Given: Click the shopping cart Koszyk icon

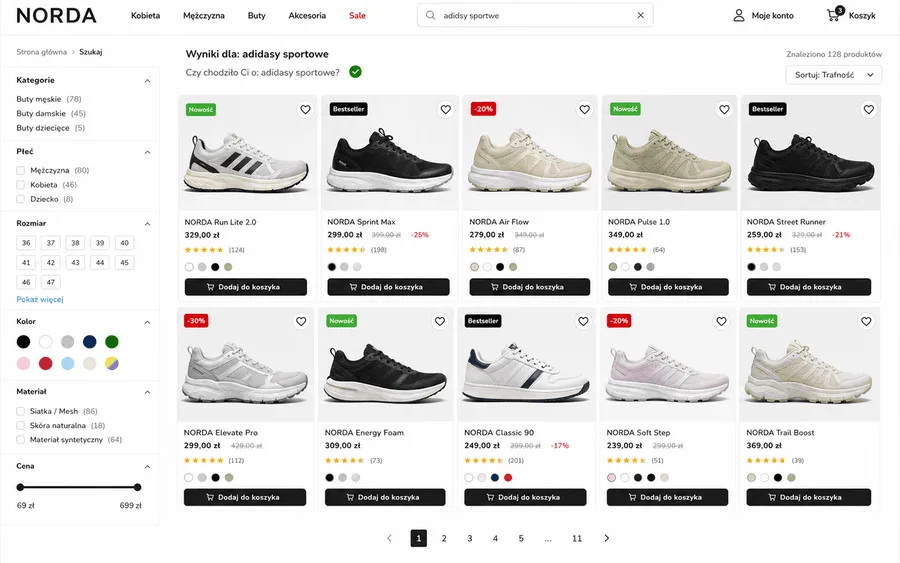Looking at the screenshot, I should 833,15.
